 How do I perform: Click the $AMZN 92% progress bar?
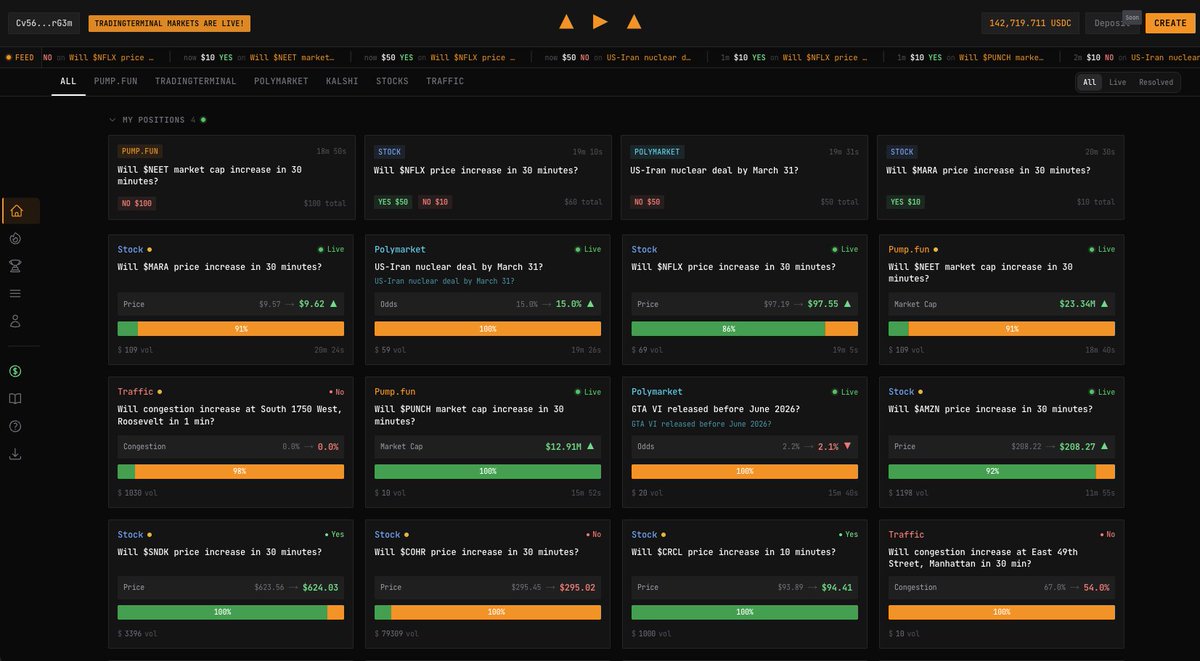click(x=1002, y=471)
